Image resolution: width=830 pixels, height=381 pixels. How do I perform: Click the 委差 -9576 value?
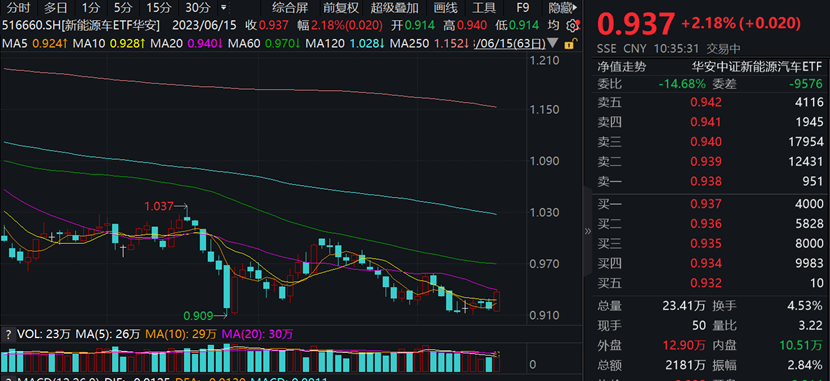805,84
